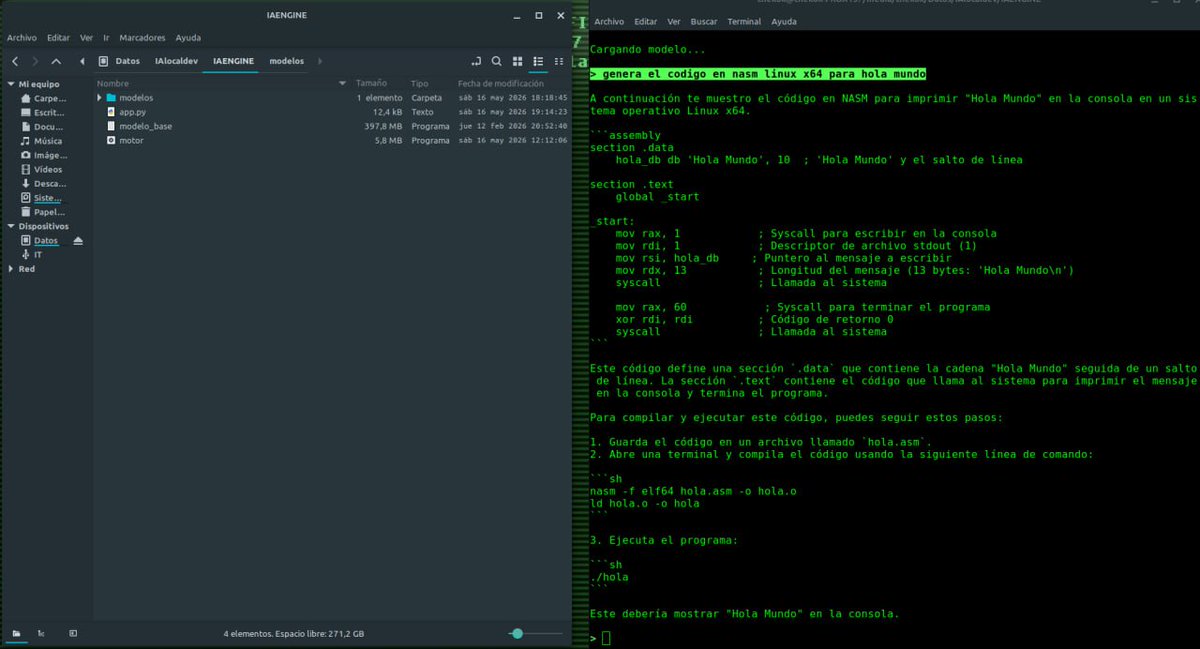Click Datos in the path bar
The width and height of the screenshot is (1200, 649).
[x=128, y=61]
